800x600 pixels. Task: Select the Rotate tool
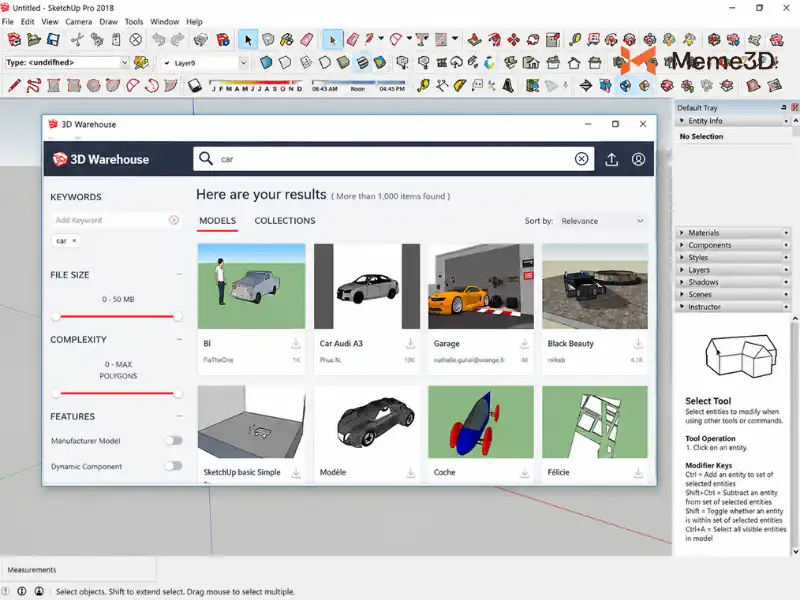pos(533,39)
